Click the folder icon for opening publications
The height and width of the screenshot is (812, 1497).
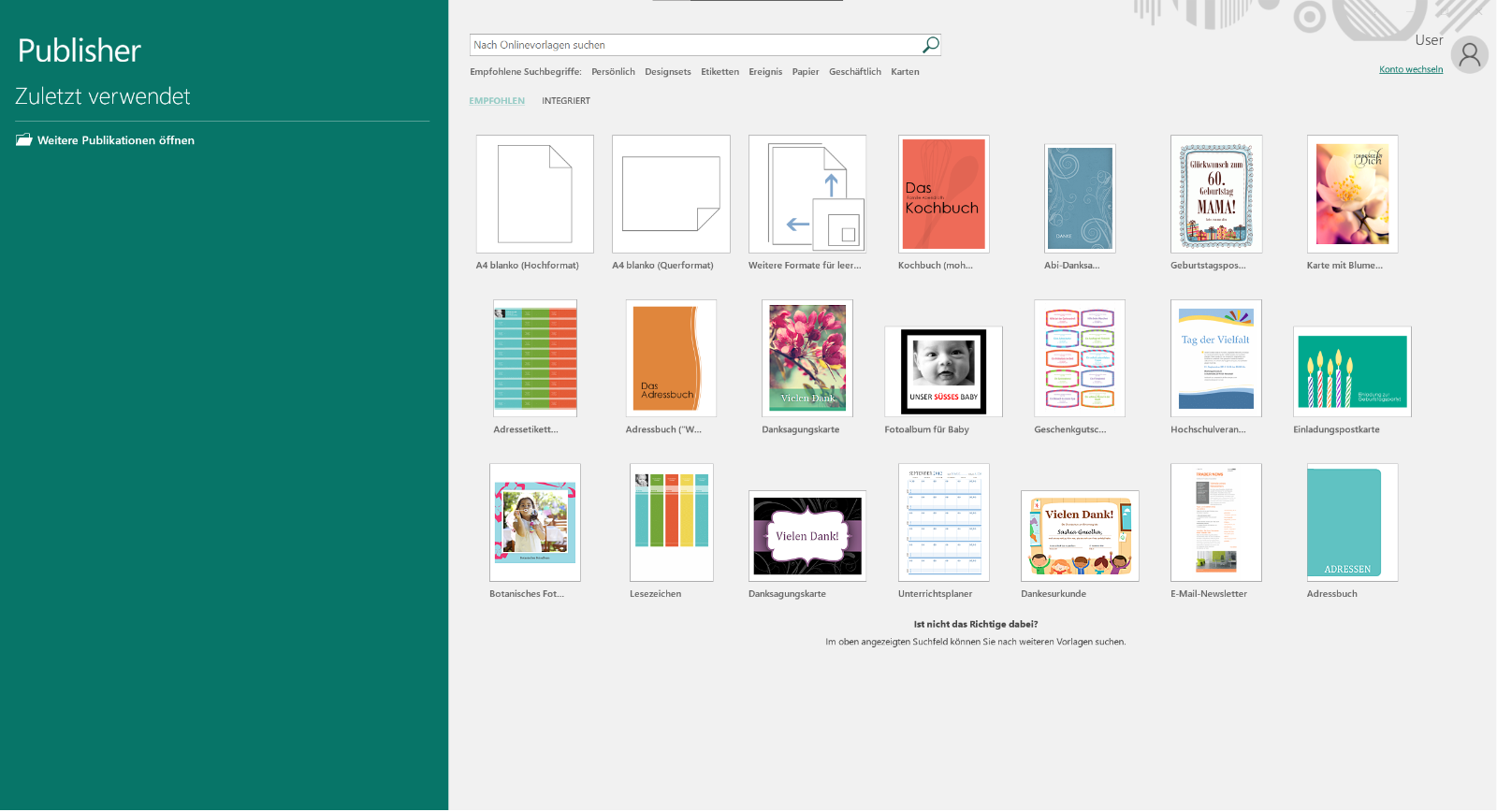24,140
